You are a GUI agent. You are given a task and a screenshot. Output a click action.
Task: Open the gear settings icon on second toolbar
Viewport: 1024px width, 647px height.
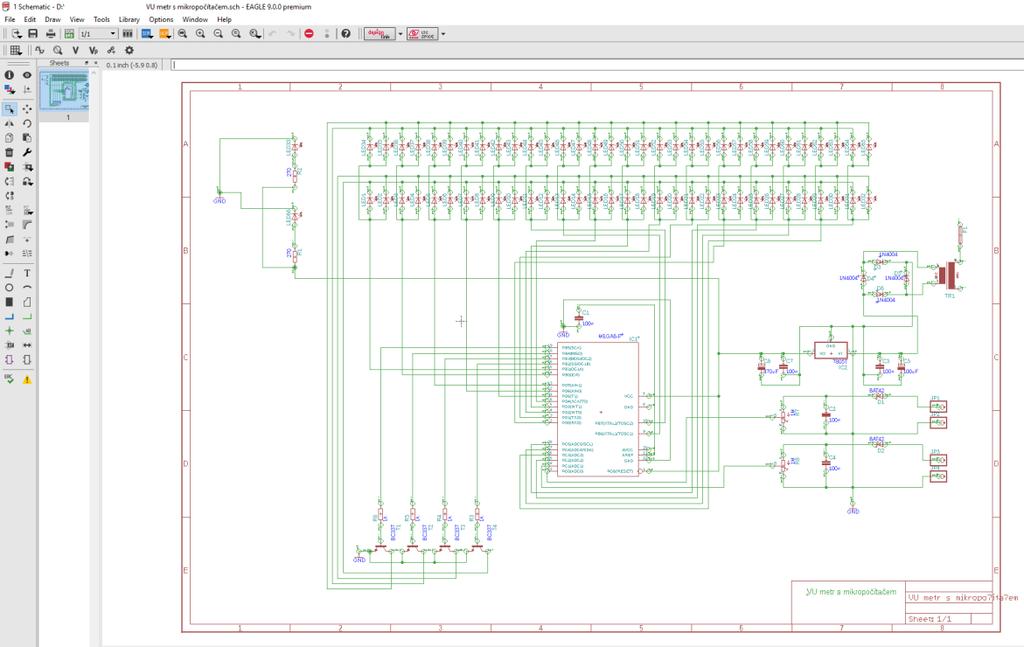(x=129, y=50)
